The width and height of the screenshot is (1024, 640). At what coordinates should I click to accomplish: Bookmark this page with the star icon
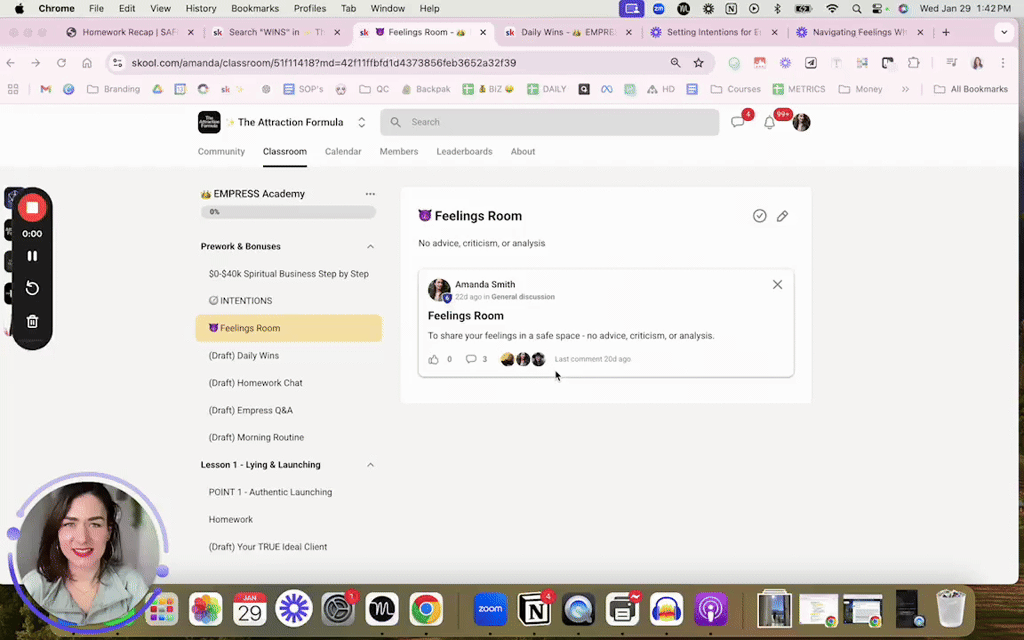699,63
